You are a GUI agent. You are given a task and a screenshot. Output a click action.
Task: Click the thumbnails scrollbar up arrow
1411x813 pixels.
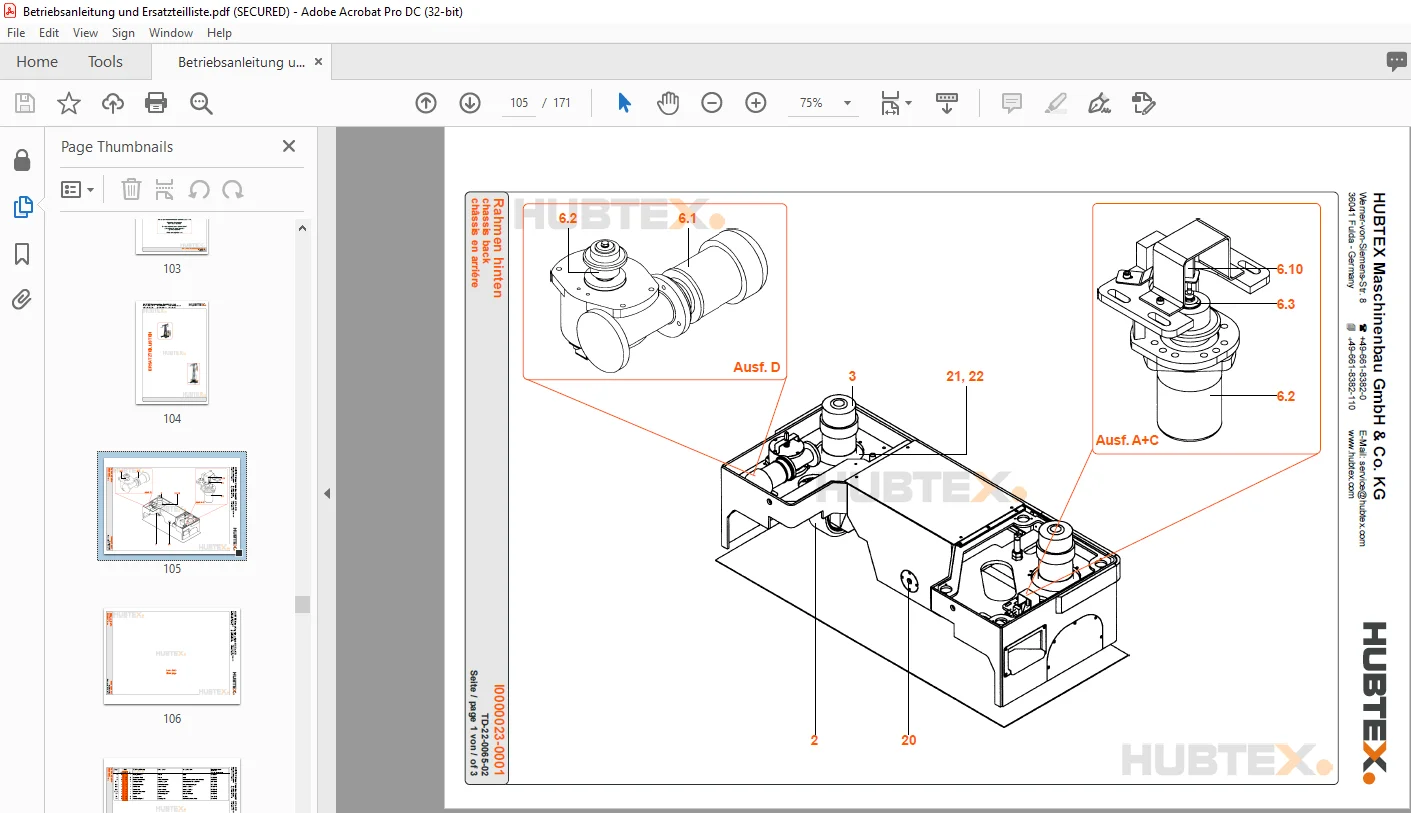302,227
